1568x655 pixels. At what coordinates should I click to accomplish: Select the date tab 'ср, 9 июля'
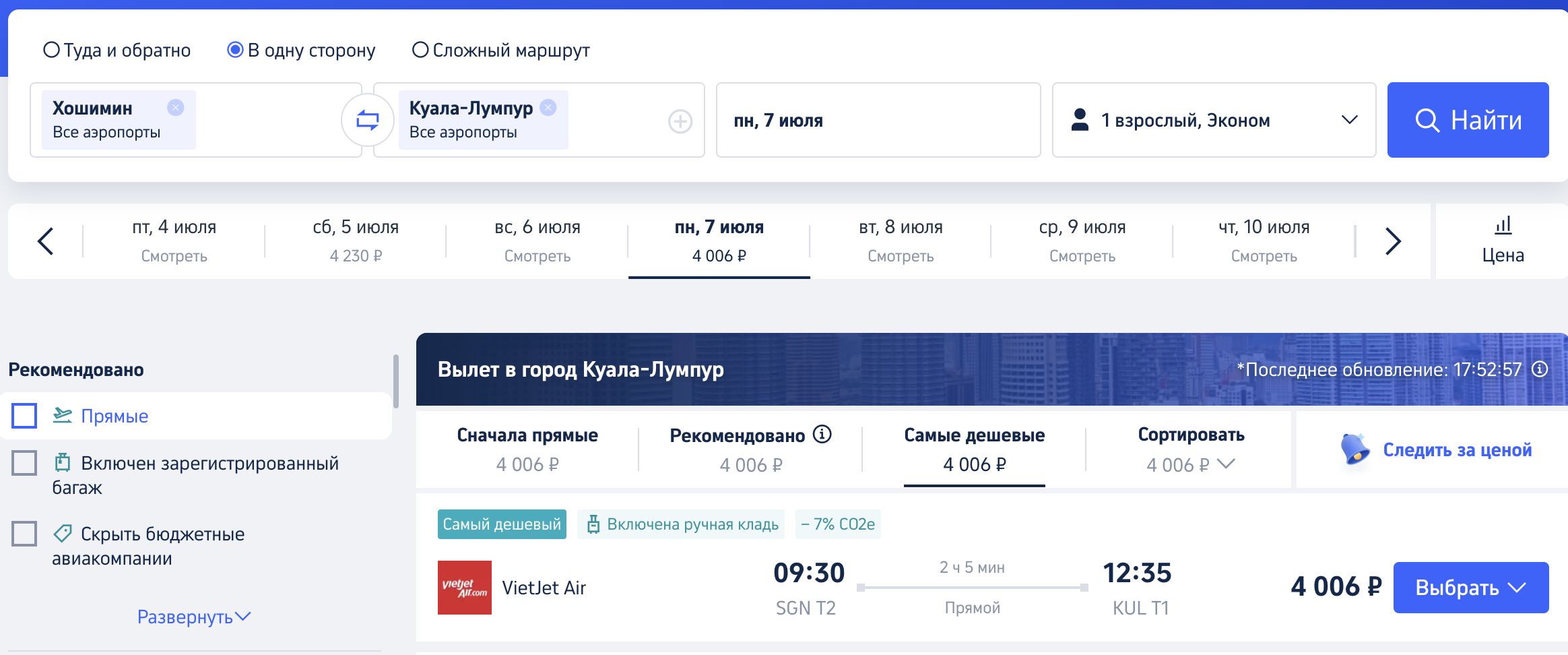coord(1082,241)
